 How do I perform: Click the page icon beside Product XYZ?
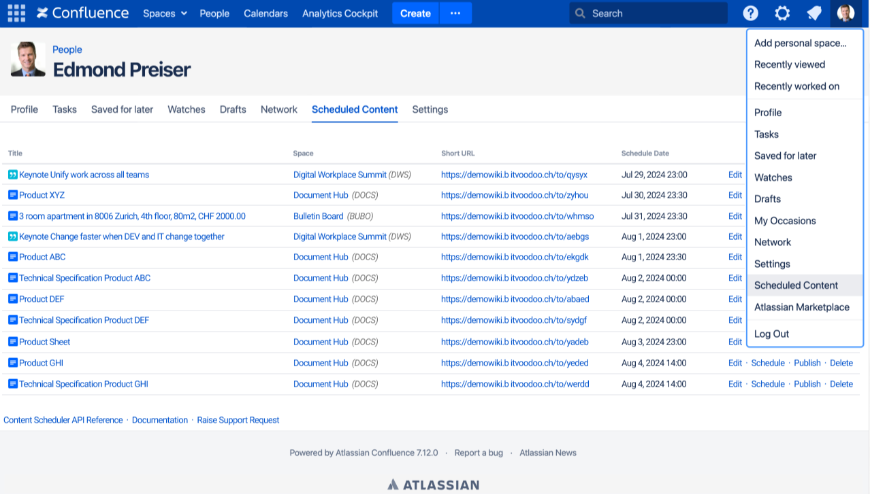click(x=13, y=195)
